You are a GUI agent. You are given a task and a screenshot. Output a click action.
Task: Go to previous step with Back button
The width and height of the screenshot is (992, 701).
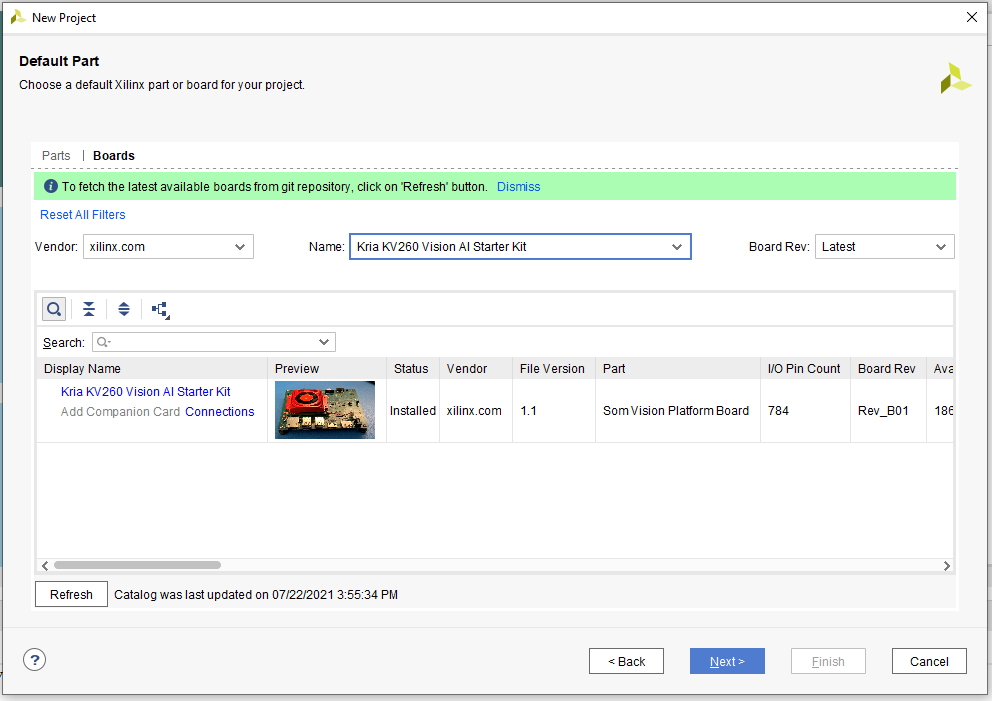click(x=626, y=661)
